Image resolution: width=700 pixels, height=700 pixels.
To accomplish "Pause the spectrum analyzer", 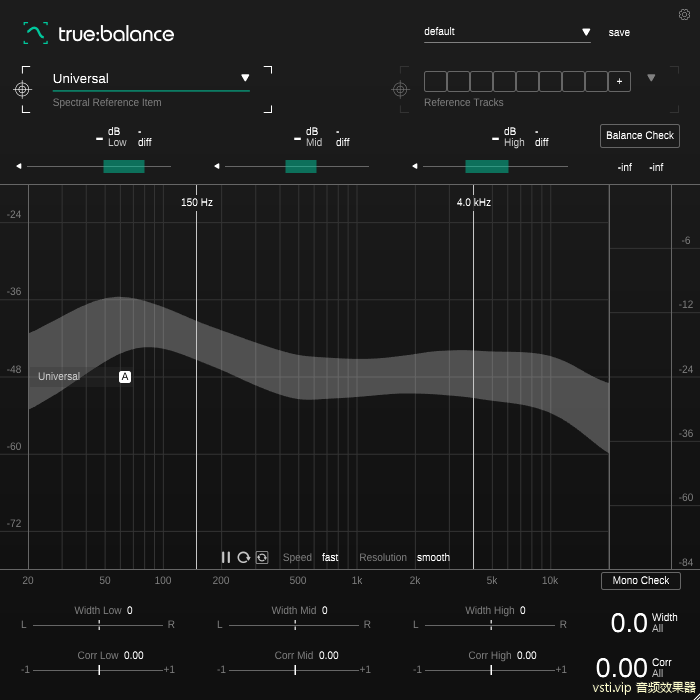I will click(226, 557).
